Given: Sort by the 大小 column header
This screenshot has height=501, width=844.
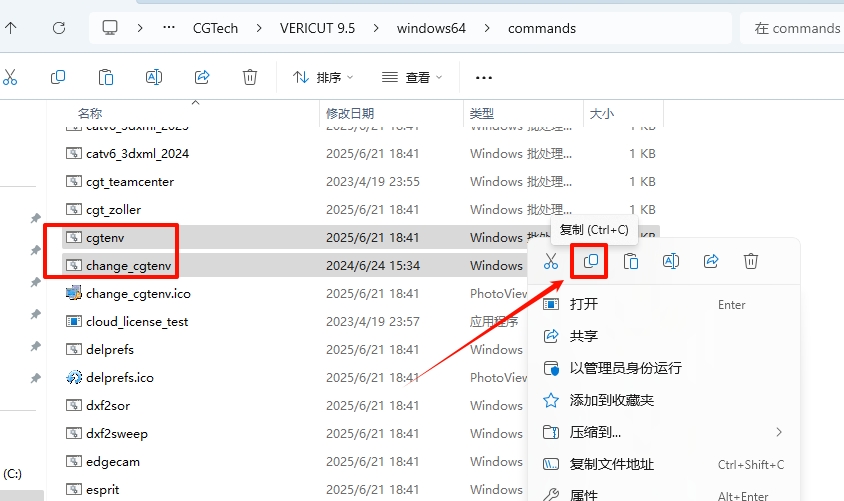Looking at the screenshot, I should coord(602,114).
